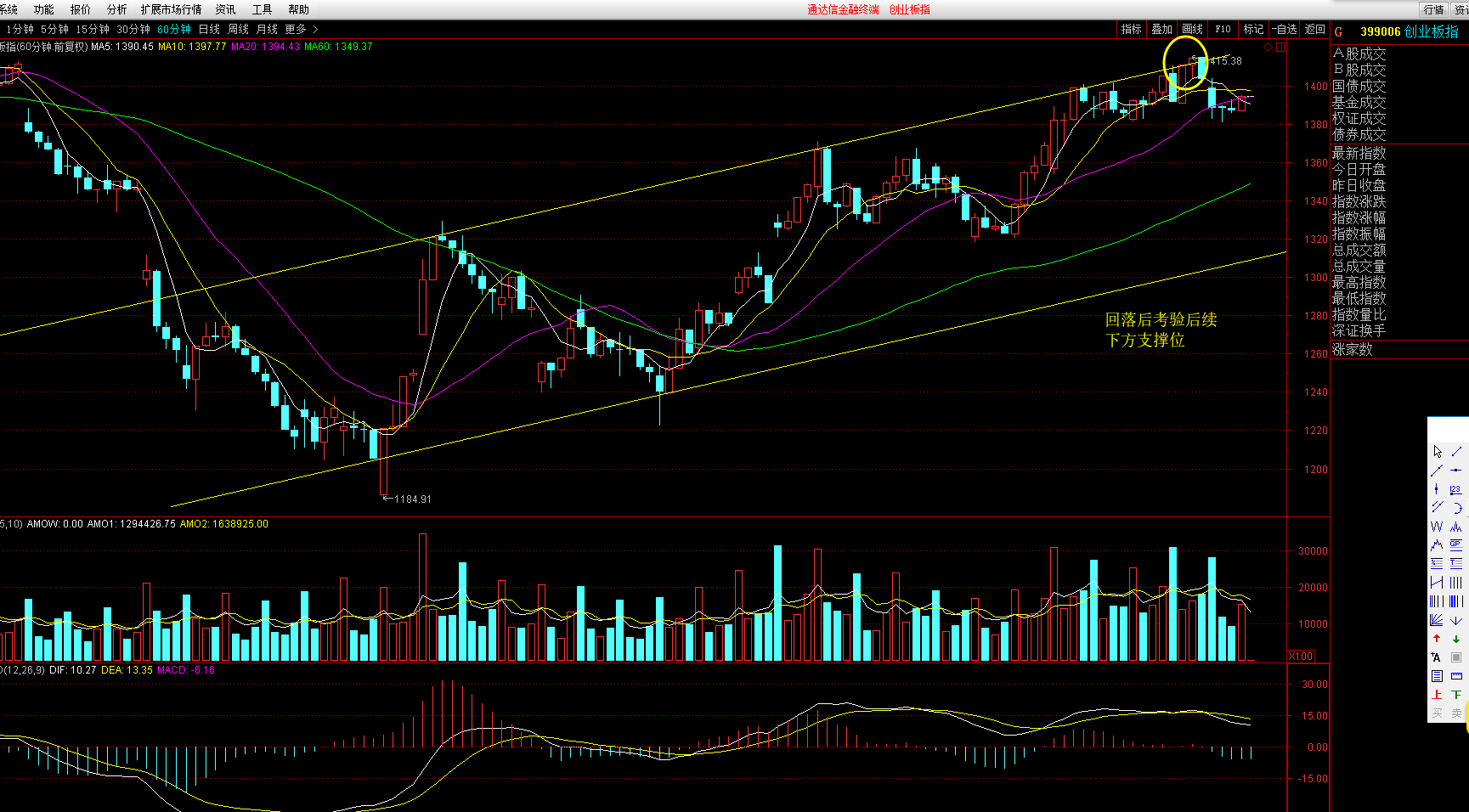The width and height of the screenshot is (1469, 812).
Task: Select the equal-spaced vertical cycle lines tool
Action: [x=1456, y=582]
